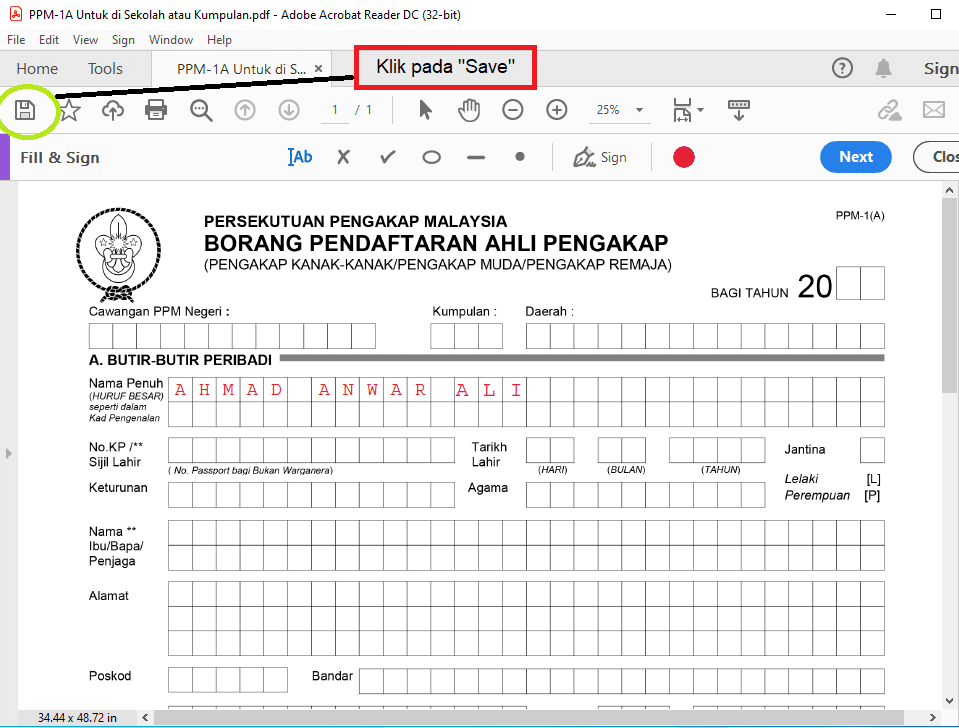The width and height of the screenshot is (959, 728).
Task: Share the document via email icon
Action: [x=934, y=110]
